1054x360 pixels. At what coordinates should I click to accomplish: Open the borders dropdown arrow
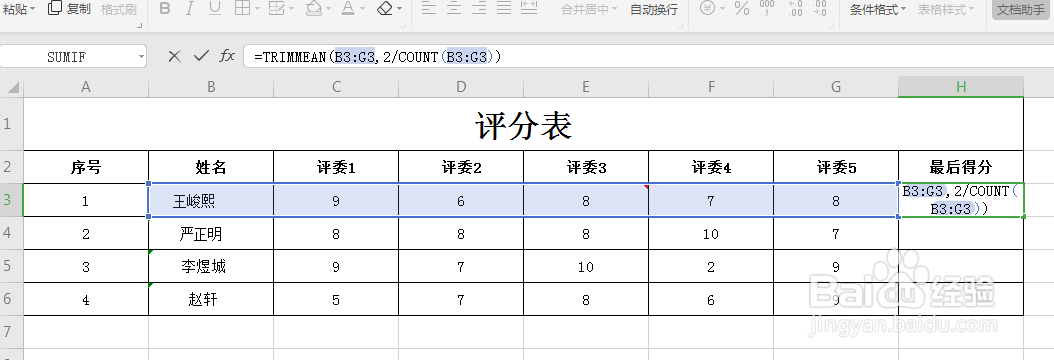tap(257, 9)
